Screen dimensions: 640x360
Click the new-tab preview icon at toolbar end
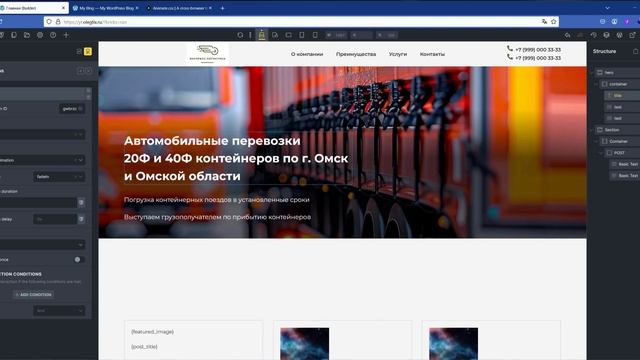click(632, 35)
